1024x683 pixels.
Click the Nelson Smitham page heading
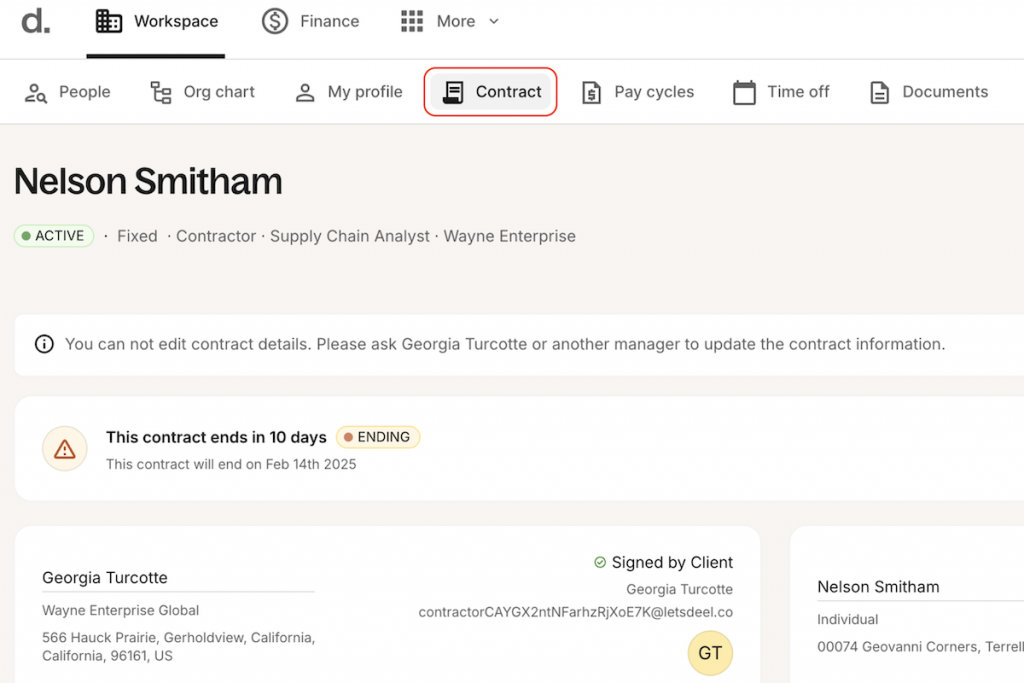pos(148,181)
